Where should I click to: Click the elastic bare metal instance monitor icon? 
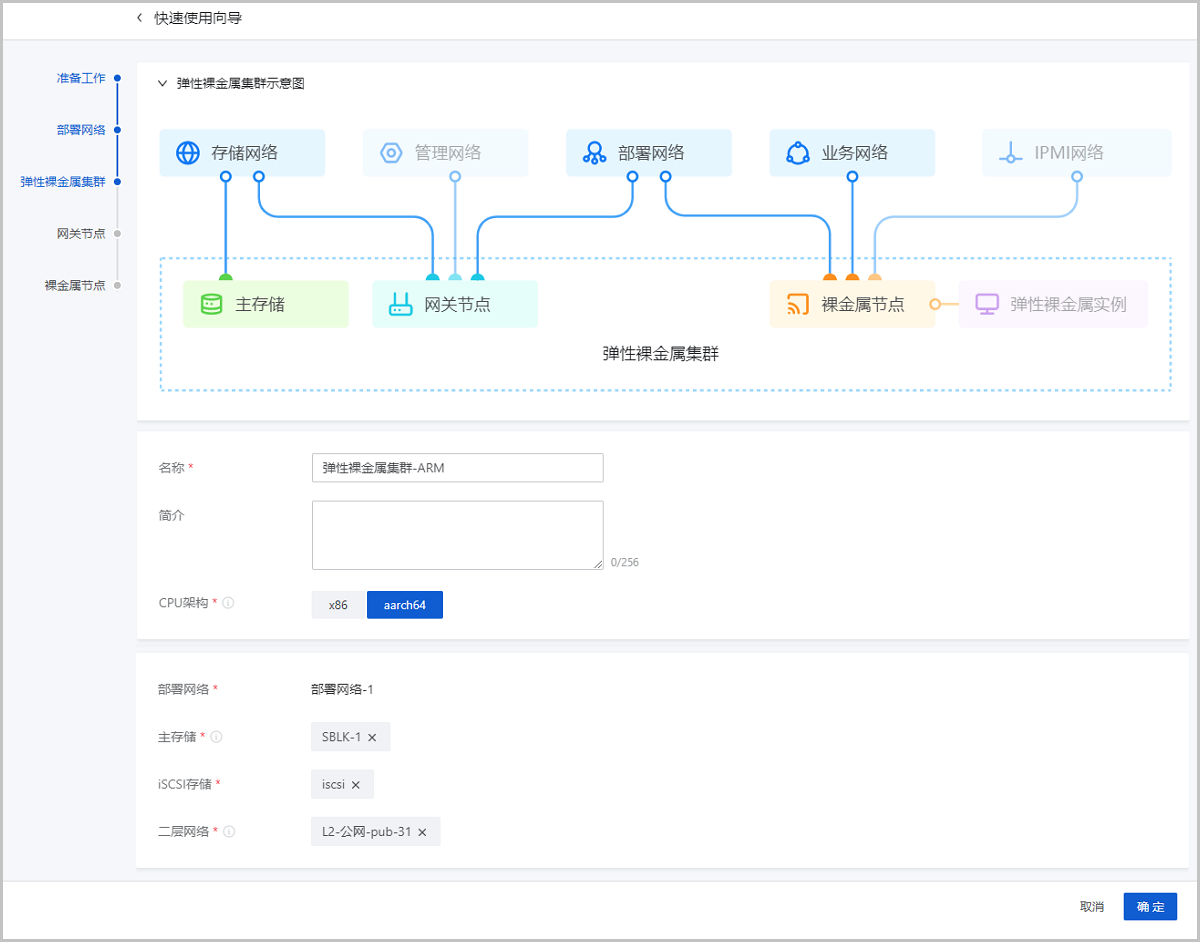pyautogui.click(x=987, y=304)
